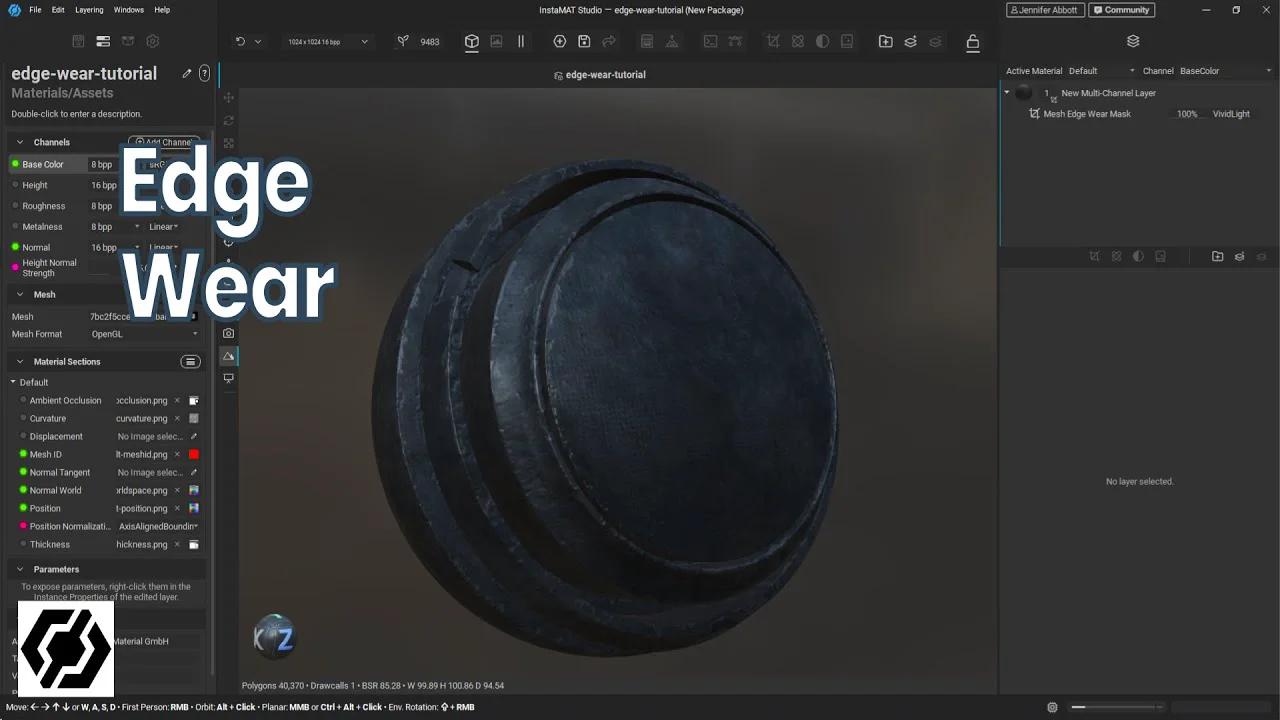The image size is (1280, 720).
Task: Select the Mesh Edge Wear Mask modifier icon
Action: click(1035, 113)
